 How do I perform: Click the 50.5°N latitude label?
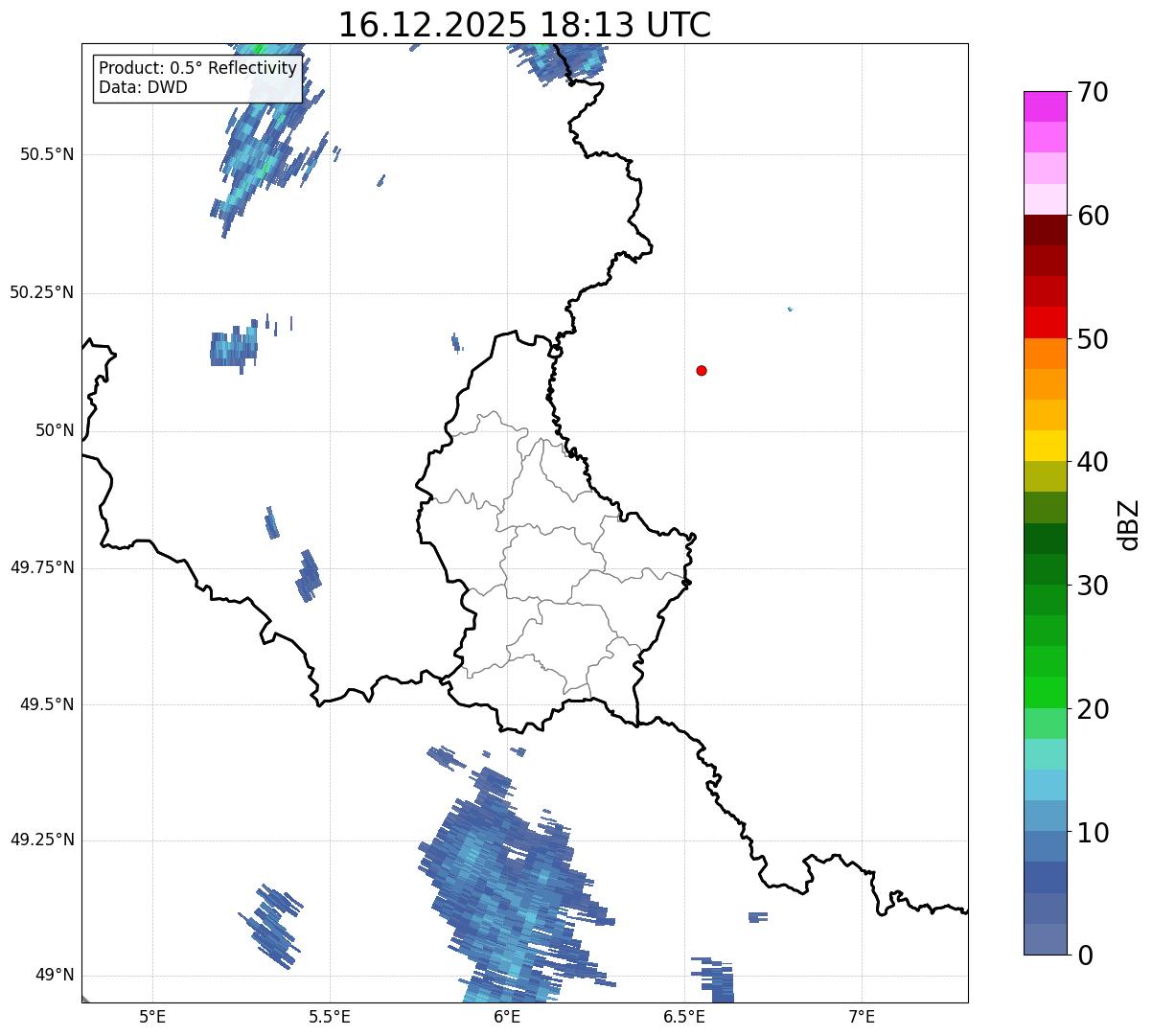(47, 154)
